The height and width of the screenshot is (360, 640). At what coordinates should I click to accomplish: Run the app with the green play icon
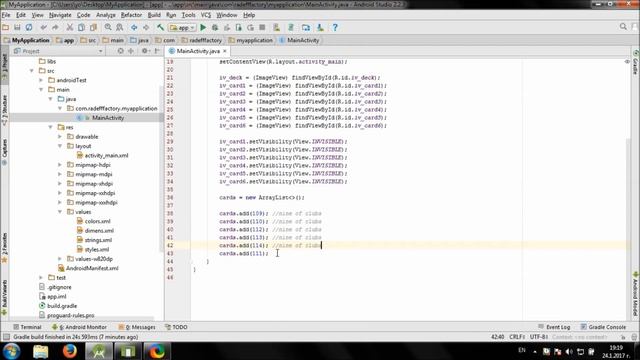203,27
